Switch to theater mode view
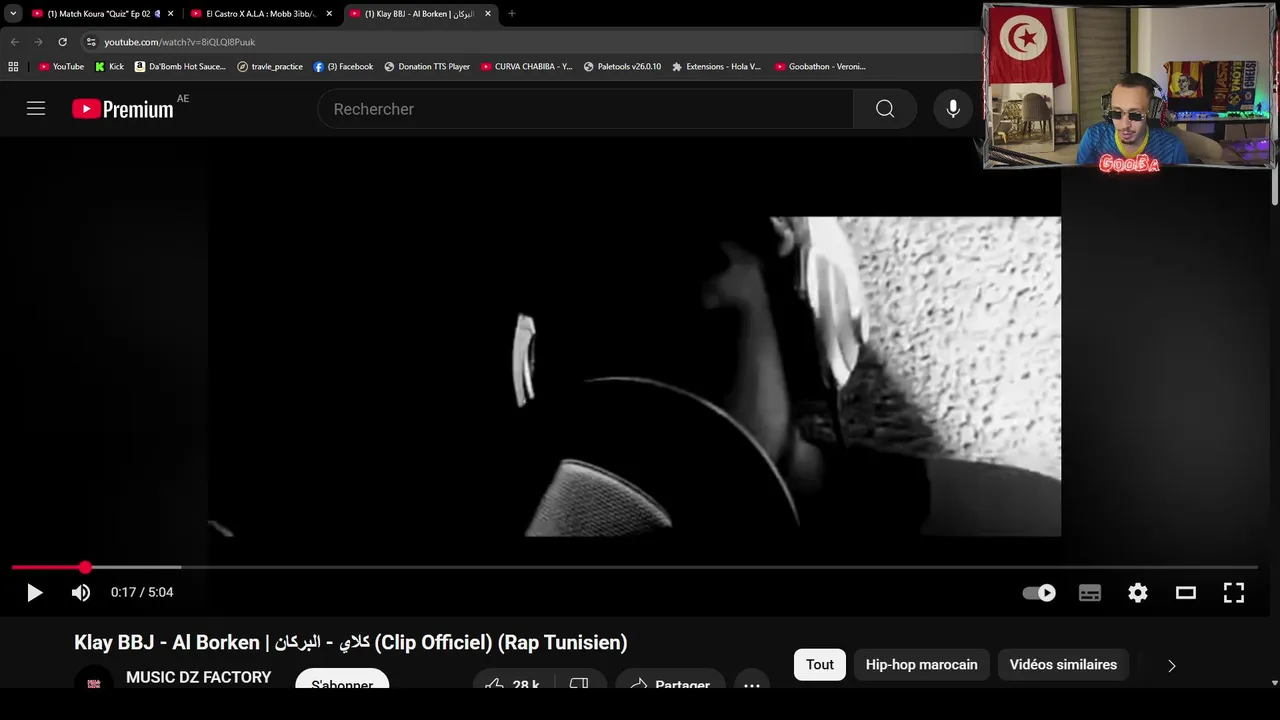 (x=1186, y=593)
